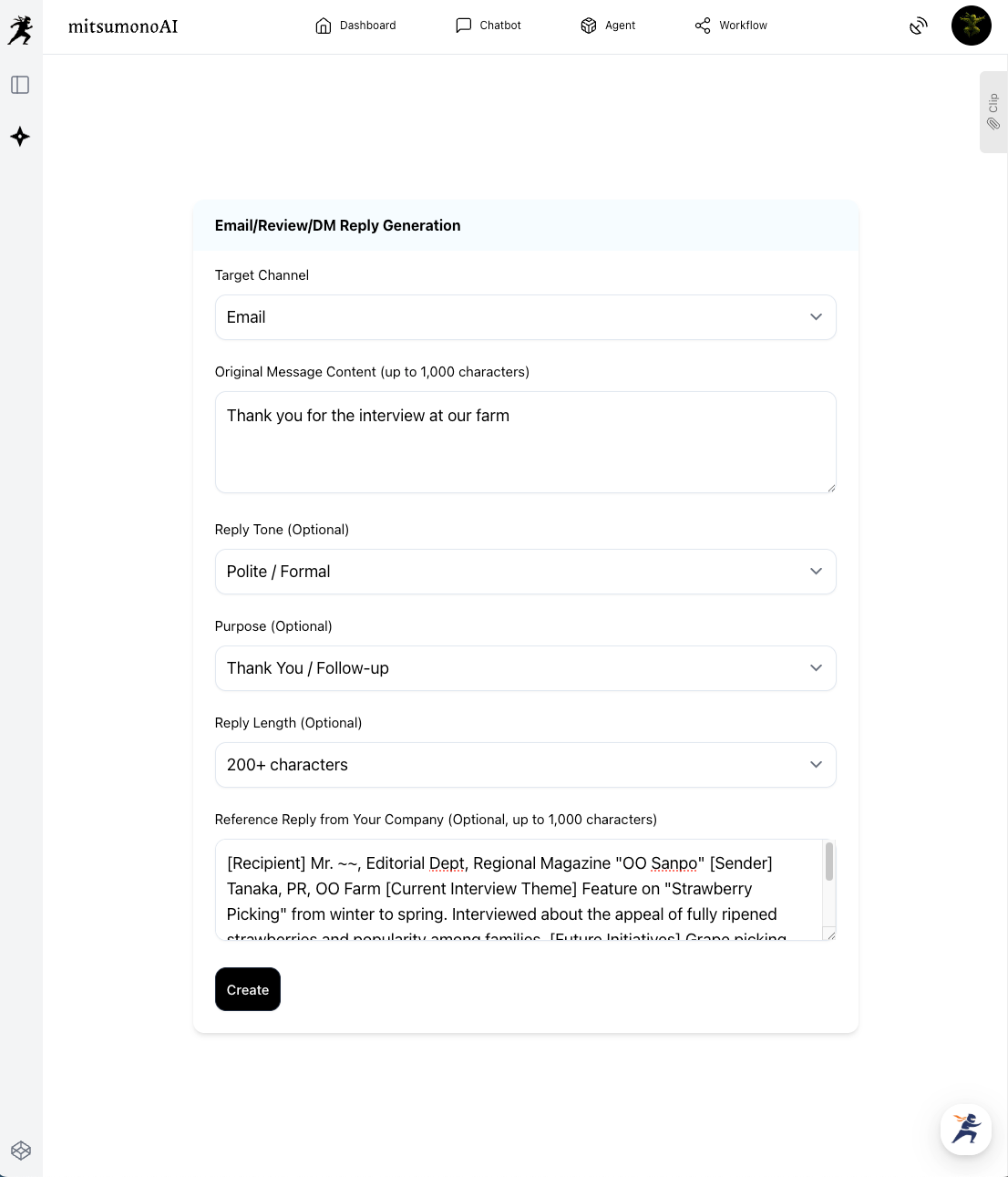Go to the Dashboard menu item

[x=355, y=26]
